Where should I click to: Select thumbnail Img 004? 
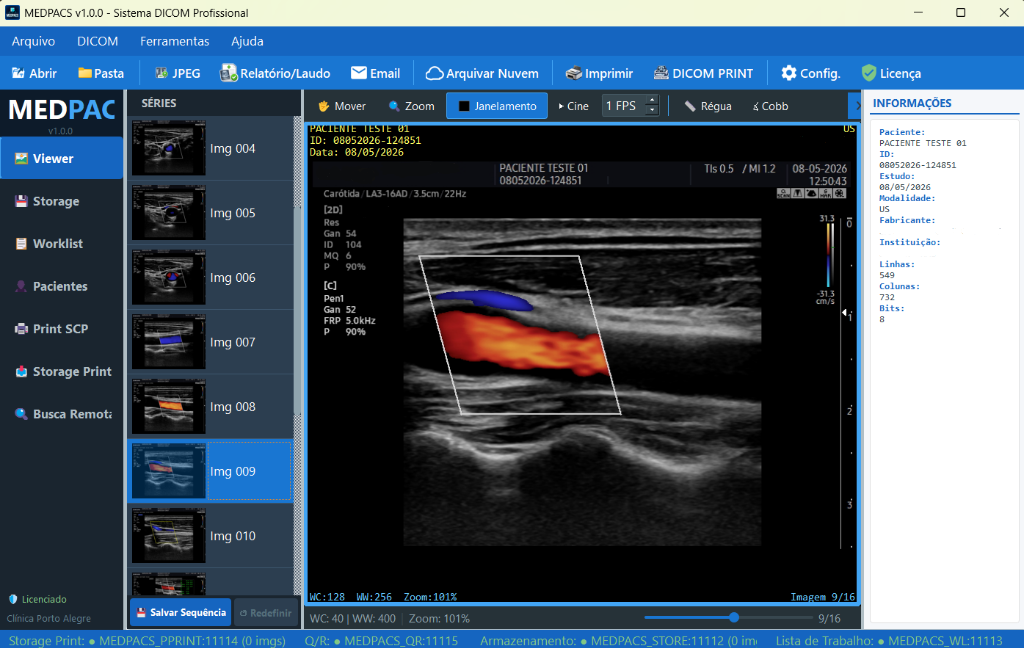tap(211, 148)
